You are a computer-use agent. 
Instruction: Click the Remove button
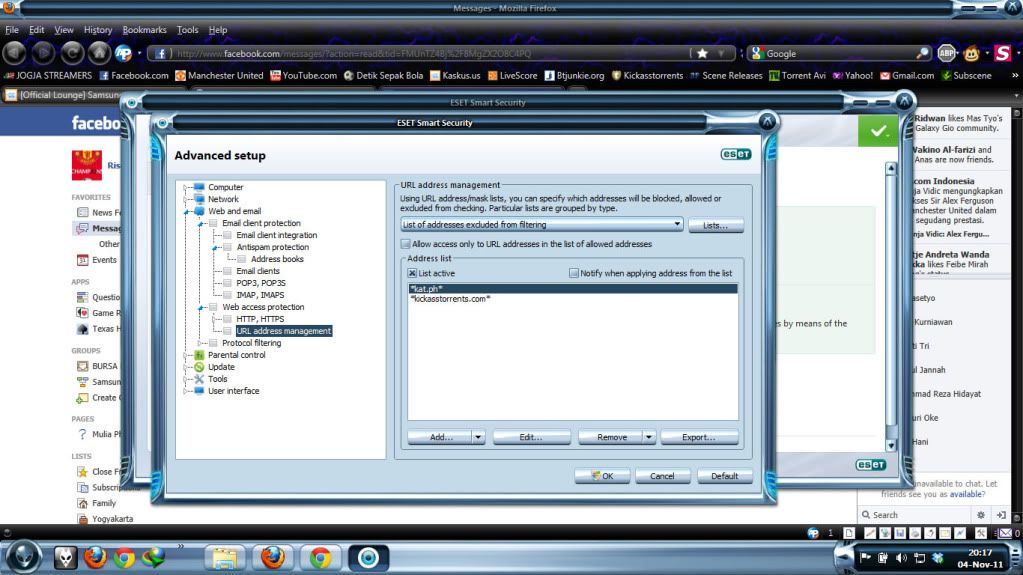(x=611, y=437)
